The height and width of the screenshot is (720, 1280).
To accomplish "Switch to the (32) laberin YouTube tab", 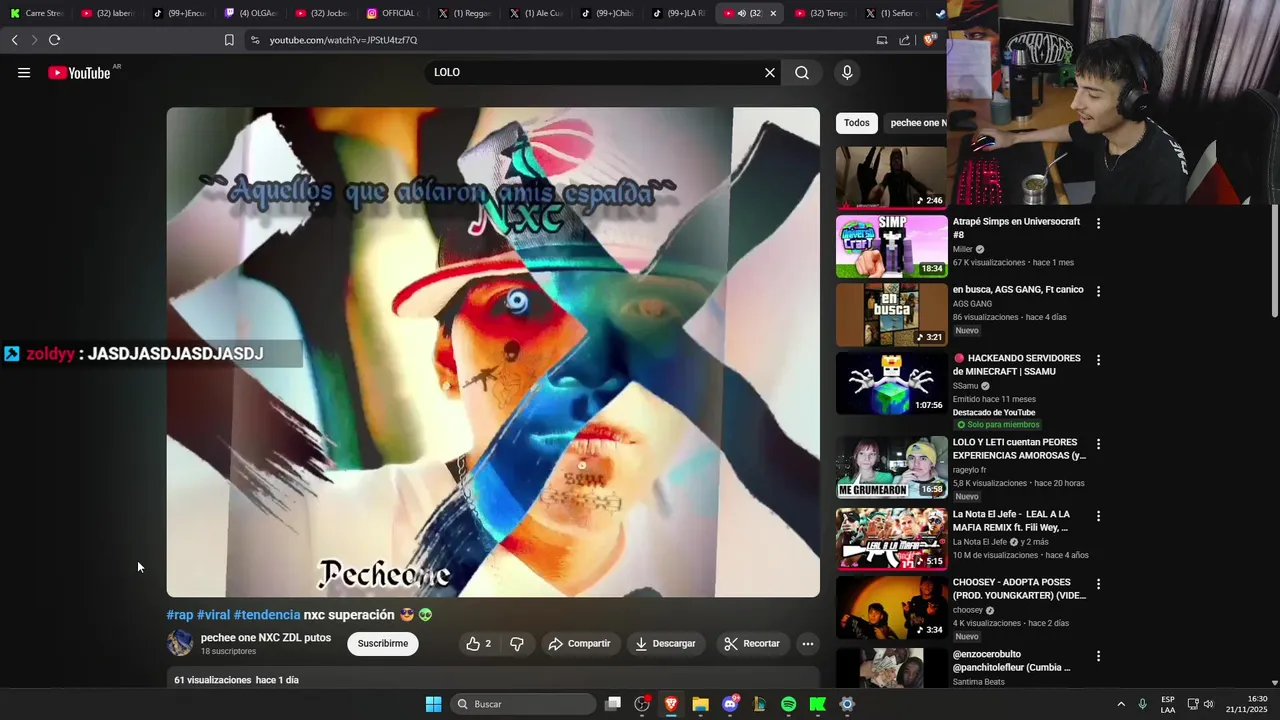I will click(x=107, y=13).
